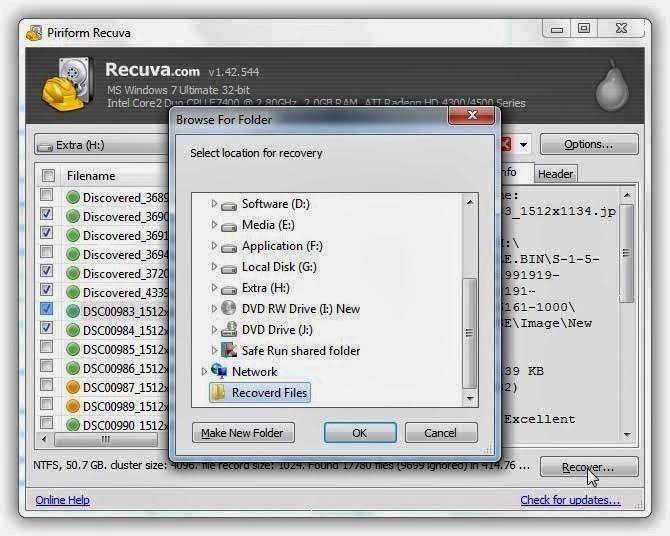Check the DSC00987 checkbox
The image size is (670, 536).
[x=46, y=385]
